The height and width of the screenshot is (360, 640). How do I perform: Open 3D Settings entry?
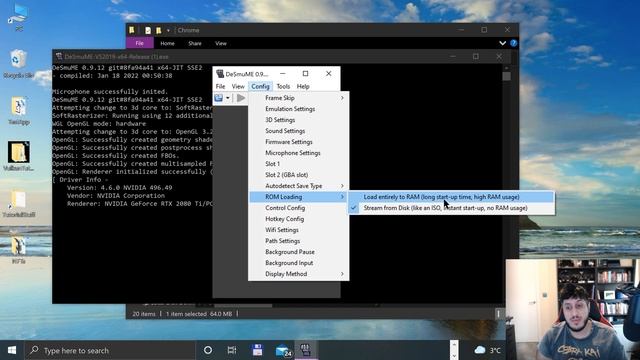298,120
